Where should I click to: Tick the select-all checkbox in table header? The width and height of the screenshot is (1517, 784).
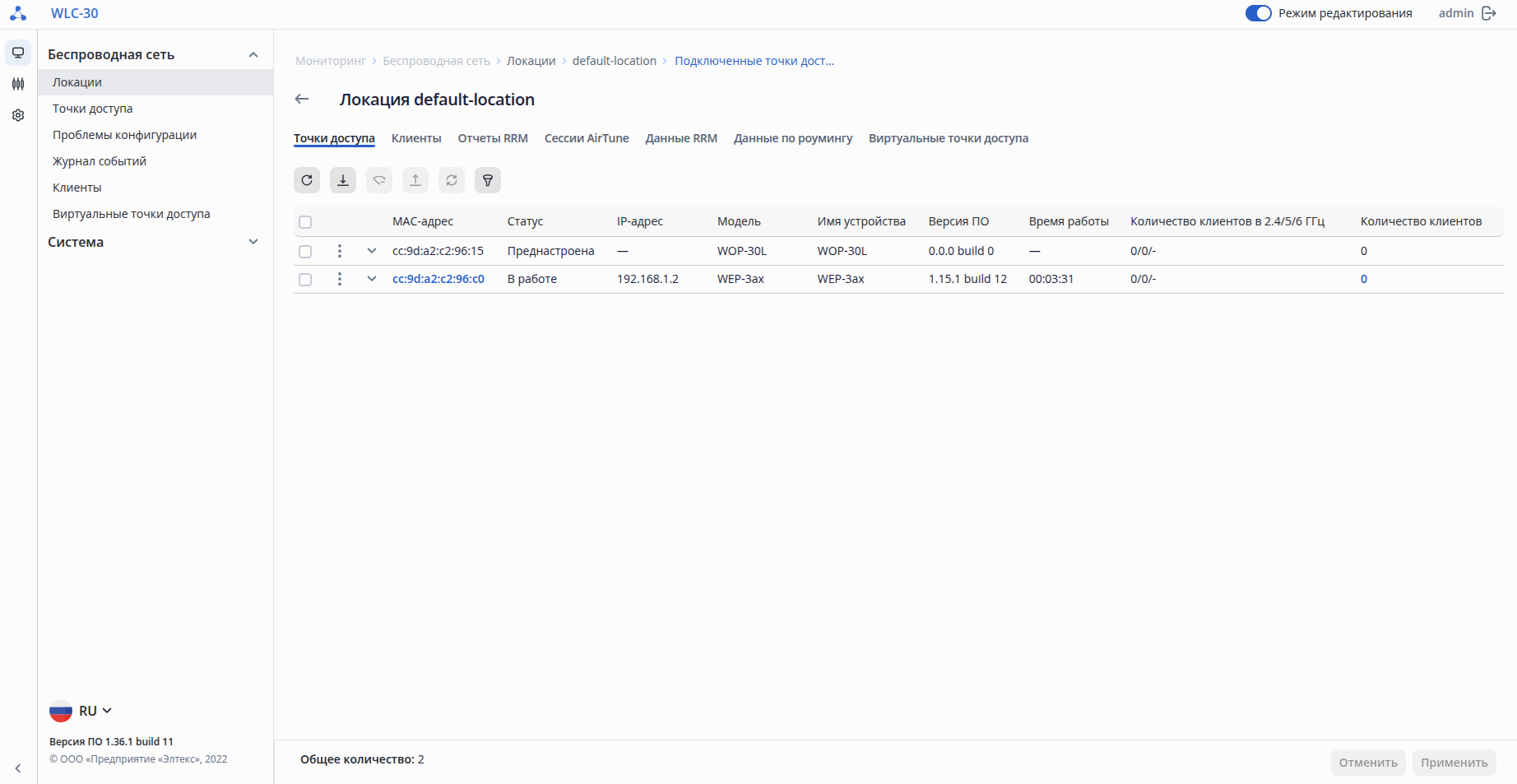point(305,222)
